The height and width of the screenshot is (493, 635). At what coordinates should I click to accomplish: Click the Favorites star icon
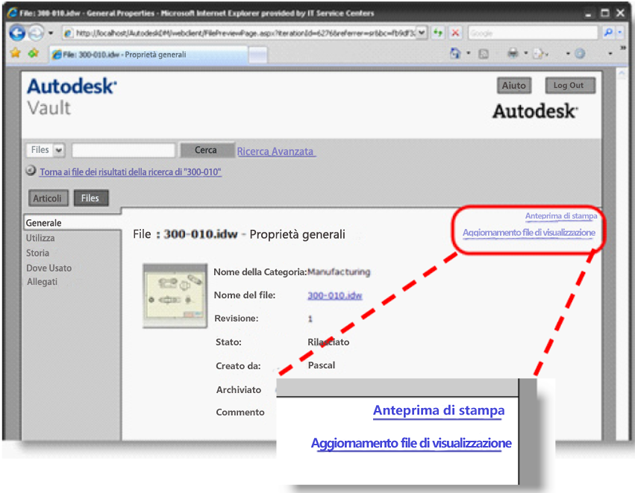[x=15, y=53]
